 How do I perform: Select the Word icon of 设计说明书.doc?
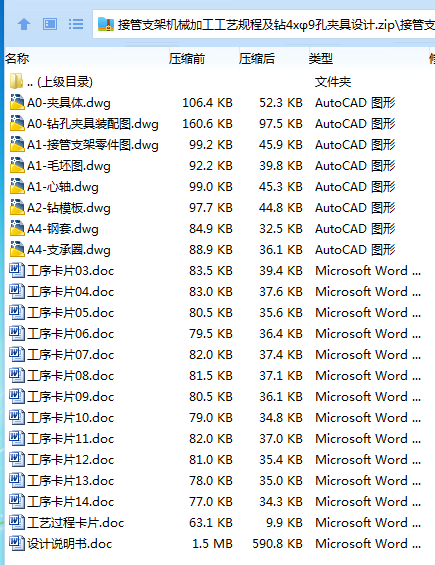[17, 543]
